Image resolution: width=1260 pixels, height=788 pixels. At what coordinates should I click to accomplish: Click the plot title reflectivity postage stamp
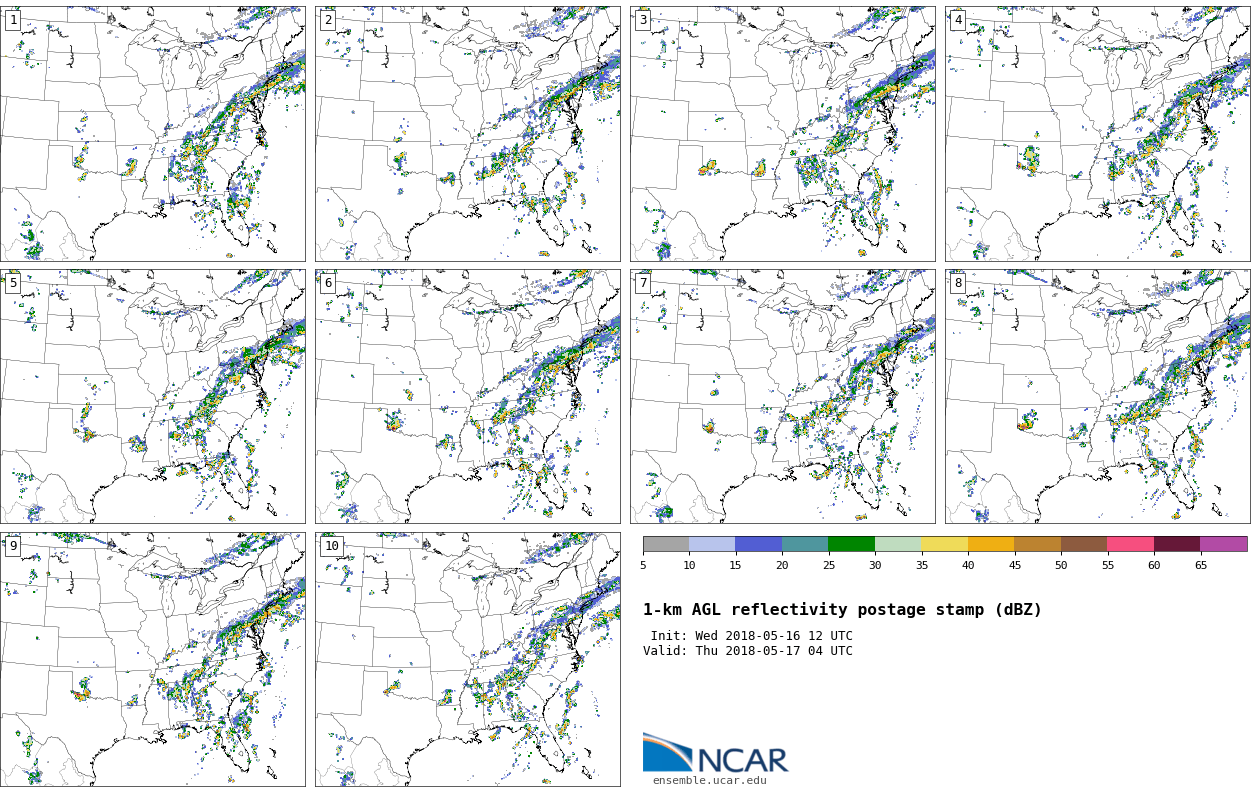(842, 610)
